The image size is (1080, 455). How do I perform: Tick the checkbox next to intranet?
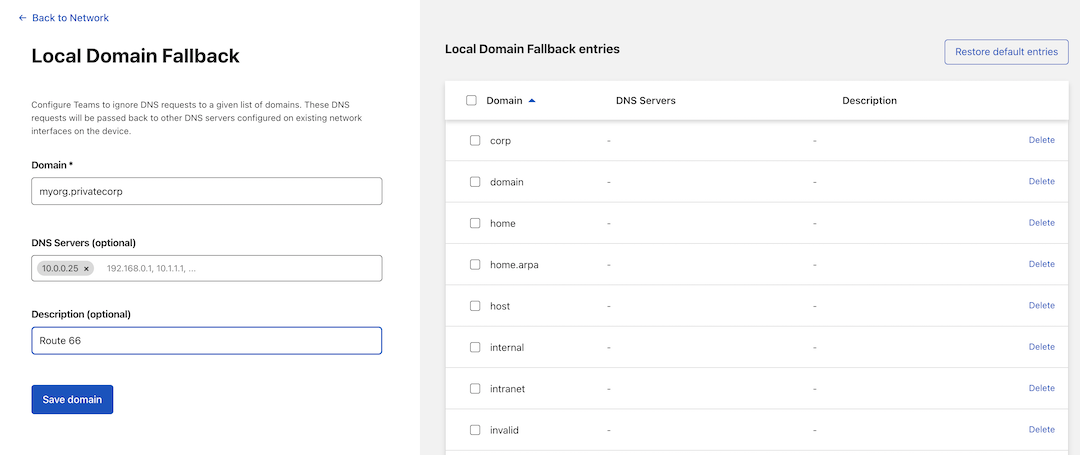click(475, 389)
